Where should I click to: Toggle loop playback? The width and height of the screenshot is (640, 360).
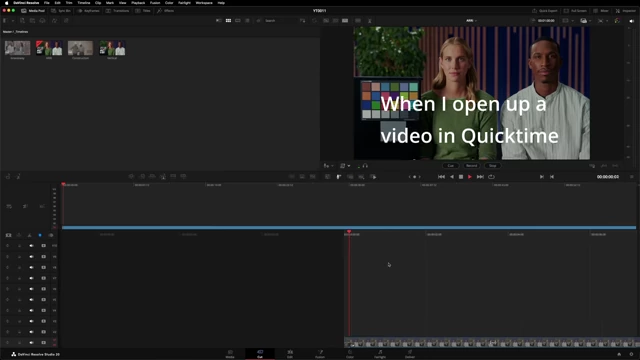click(491, 177)
